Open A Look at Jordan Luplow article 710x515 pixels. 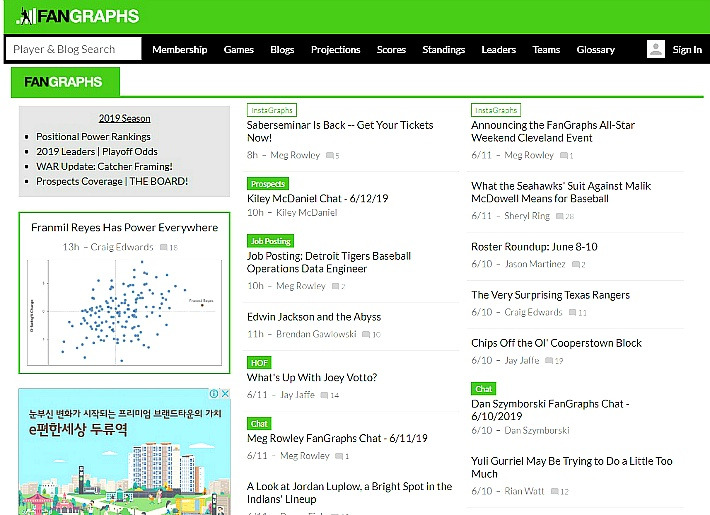(349, 493)
